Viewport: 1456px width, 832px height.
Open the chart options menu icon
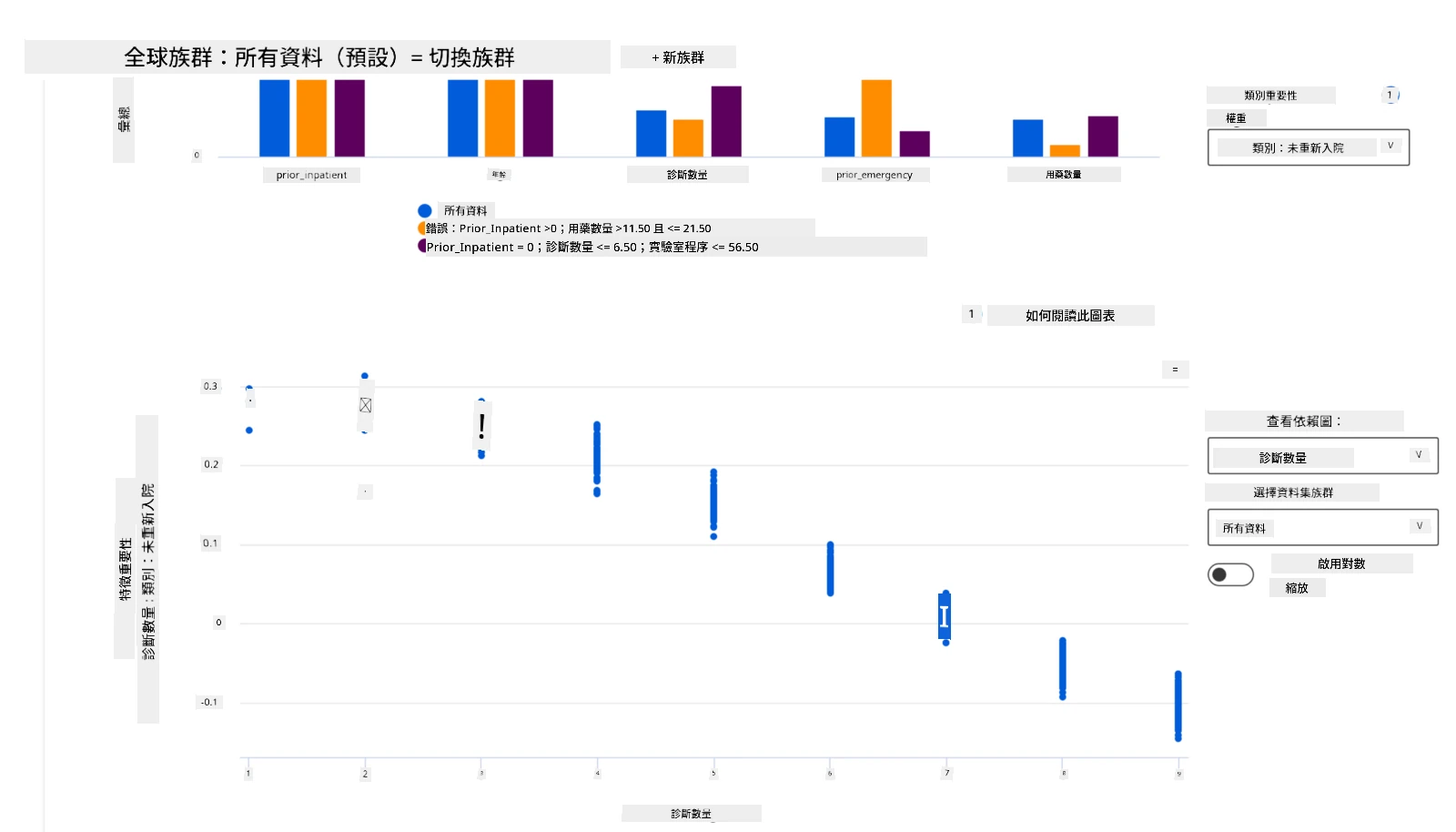pos(1175,370)
